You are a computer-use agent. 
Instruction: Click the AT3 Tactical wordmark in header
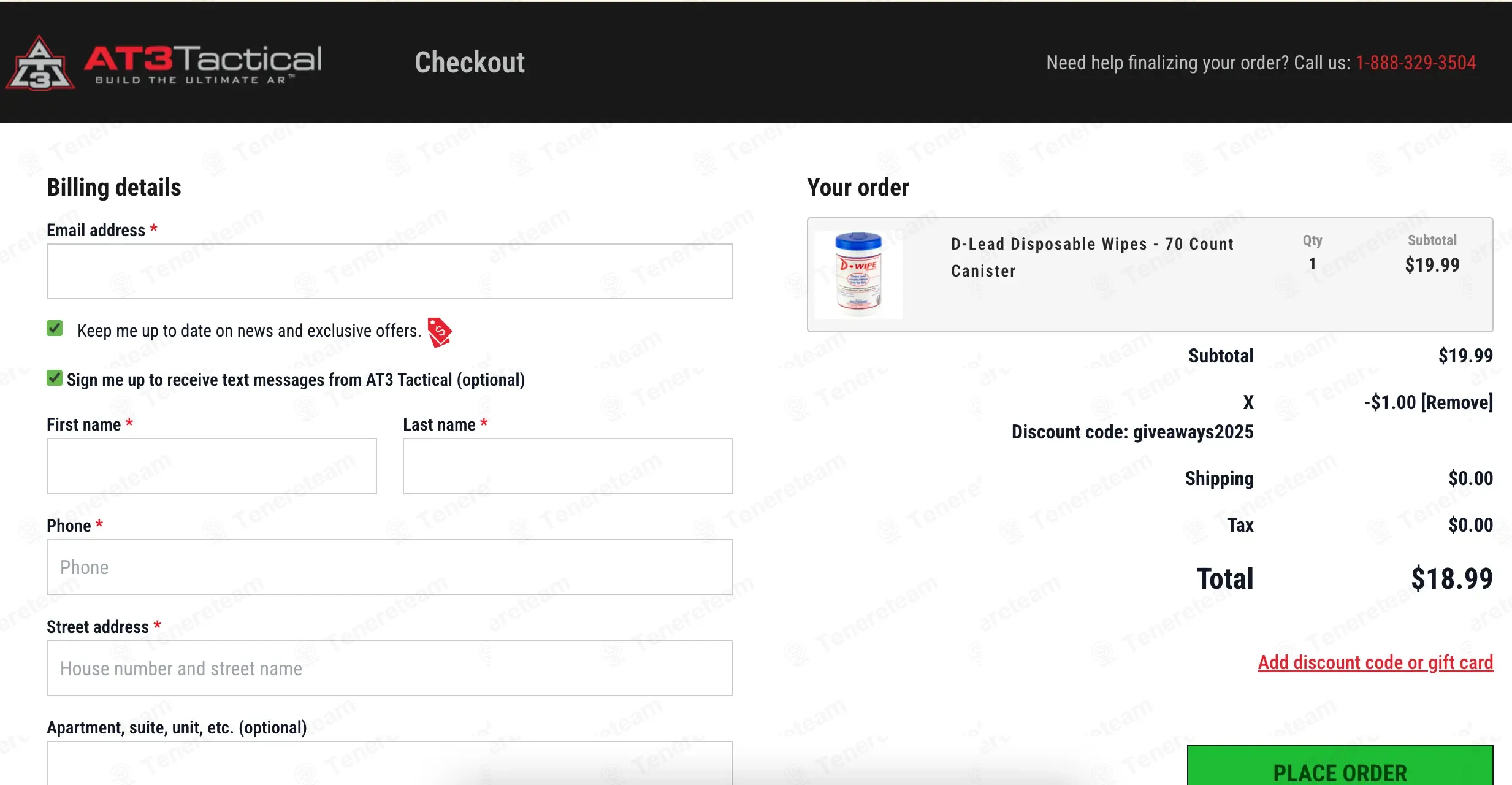tap(203, 63)
